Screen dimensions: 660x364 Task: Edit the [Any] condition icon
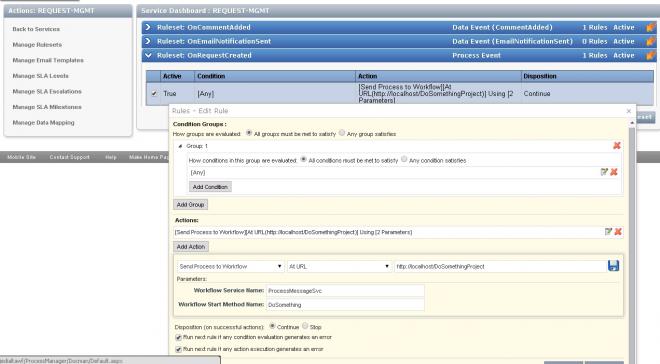click(604, 172)
